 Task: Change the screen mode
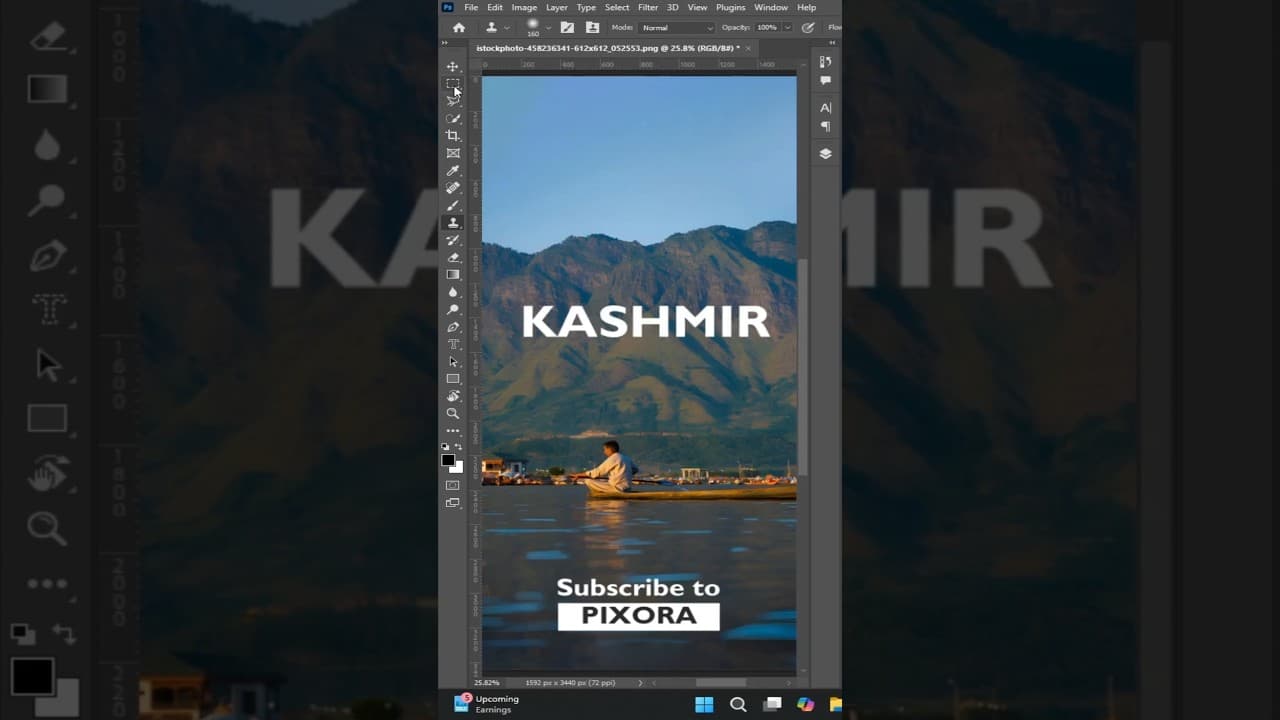coord(453,503)
